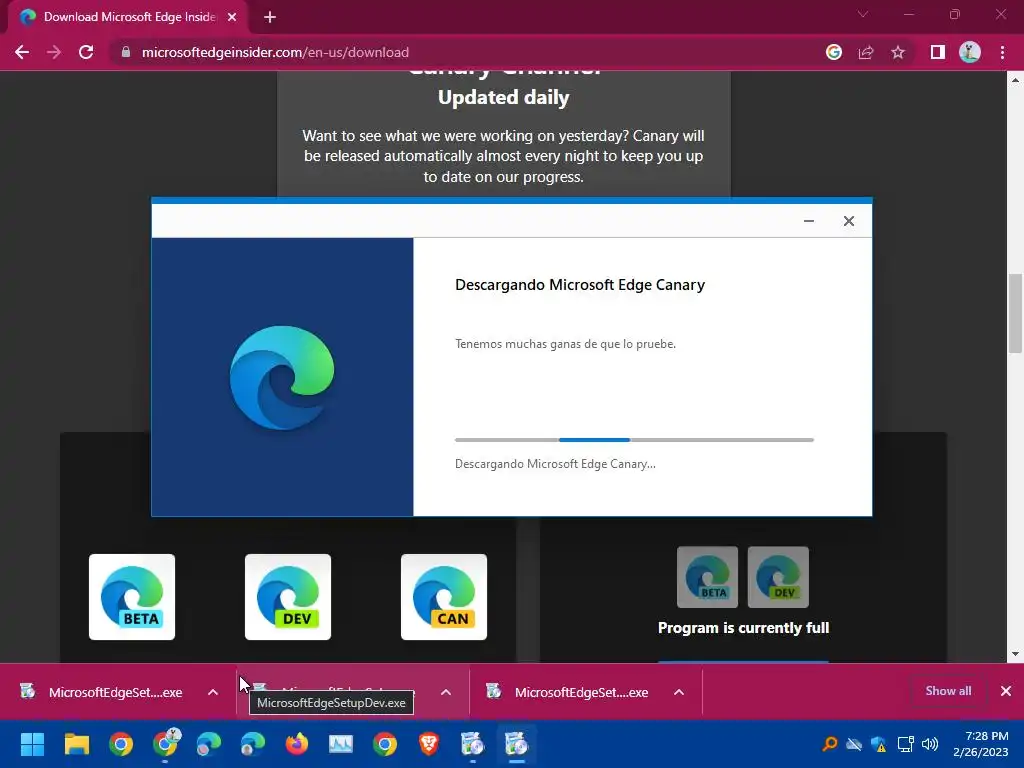
Task: Select the Download Microsoft Edge Insider tab
Action: 128,17
